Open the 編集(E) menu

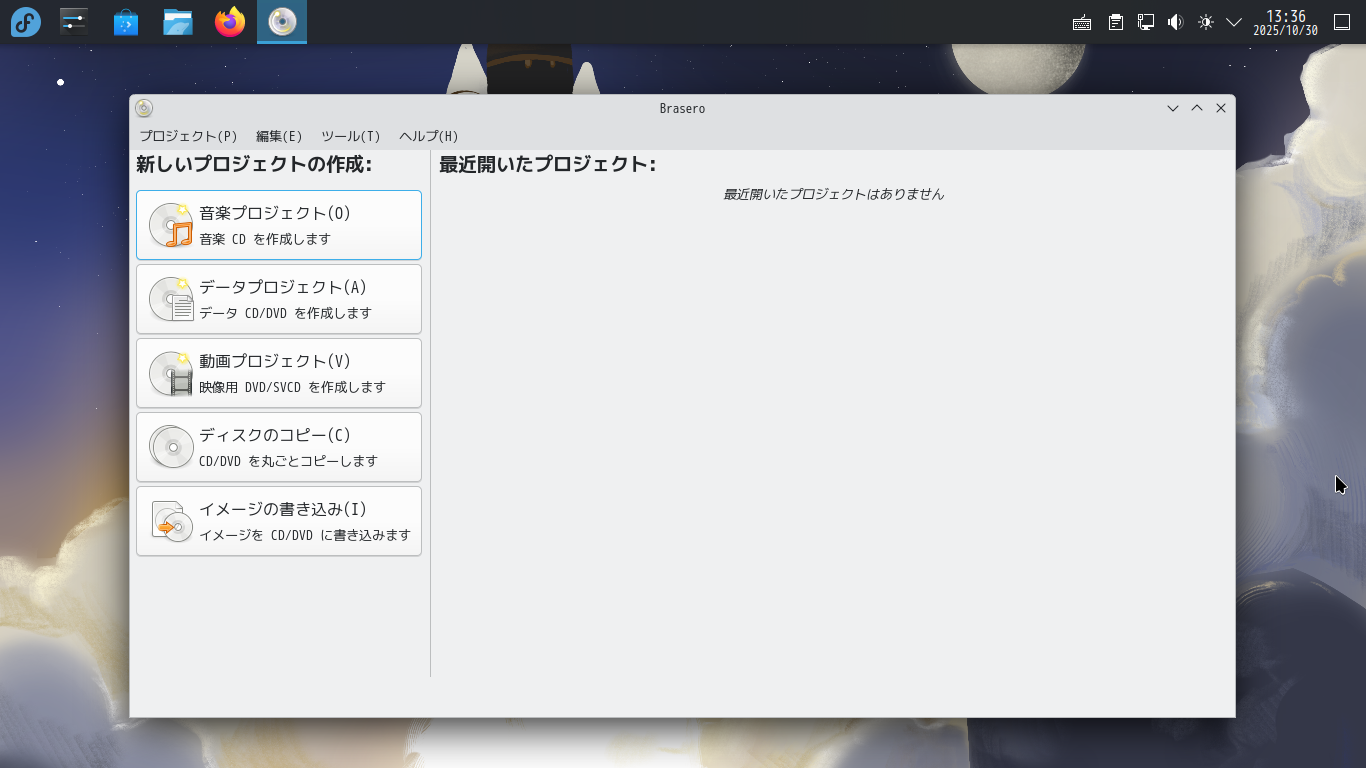point(279,136)
